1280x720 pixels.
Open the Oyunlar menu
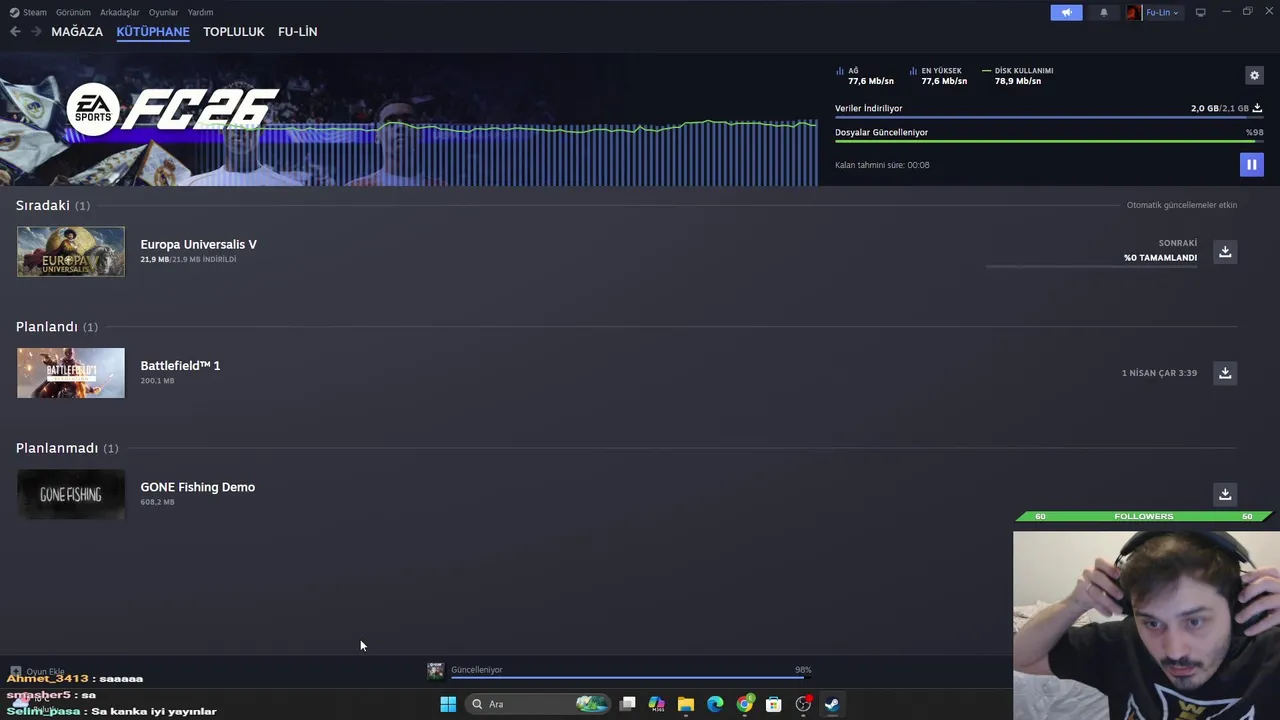click(163, 12)
